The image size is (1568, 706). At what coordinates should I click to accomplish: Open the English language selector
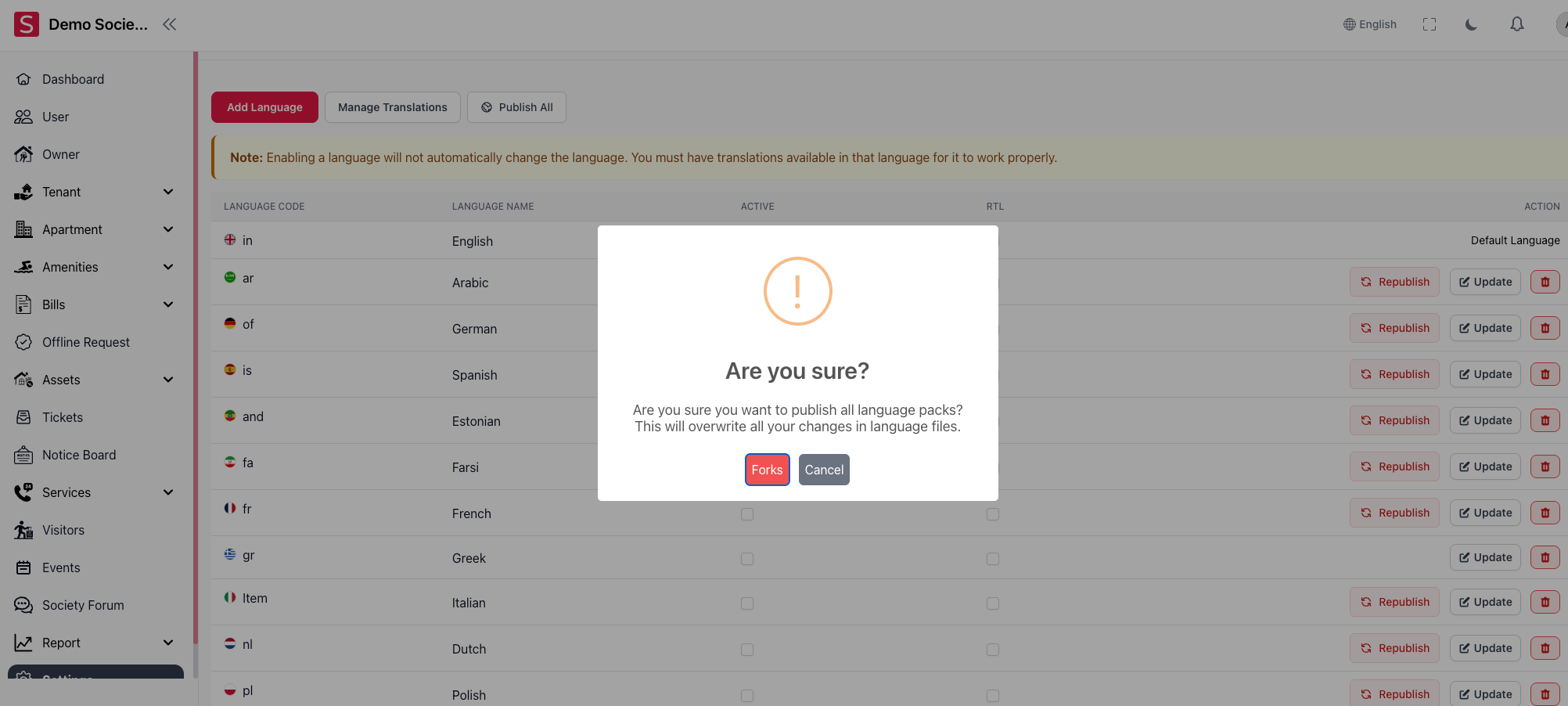click(1369, 24)
